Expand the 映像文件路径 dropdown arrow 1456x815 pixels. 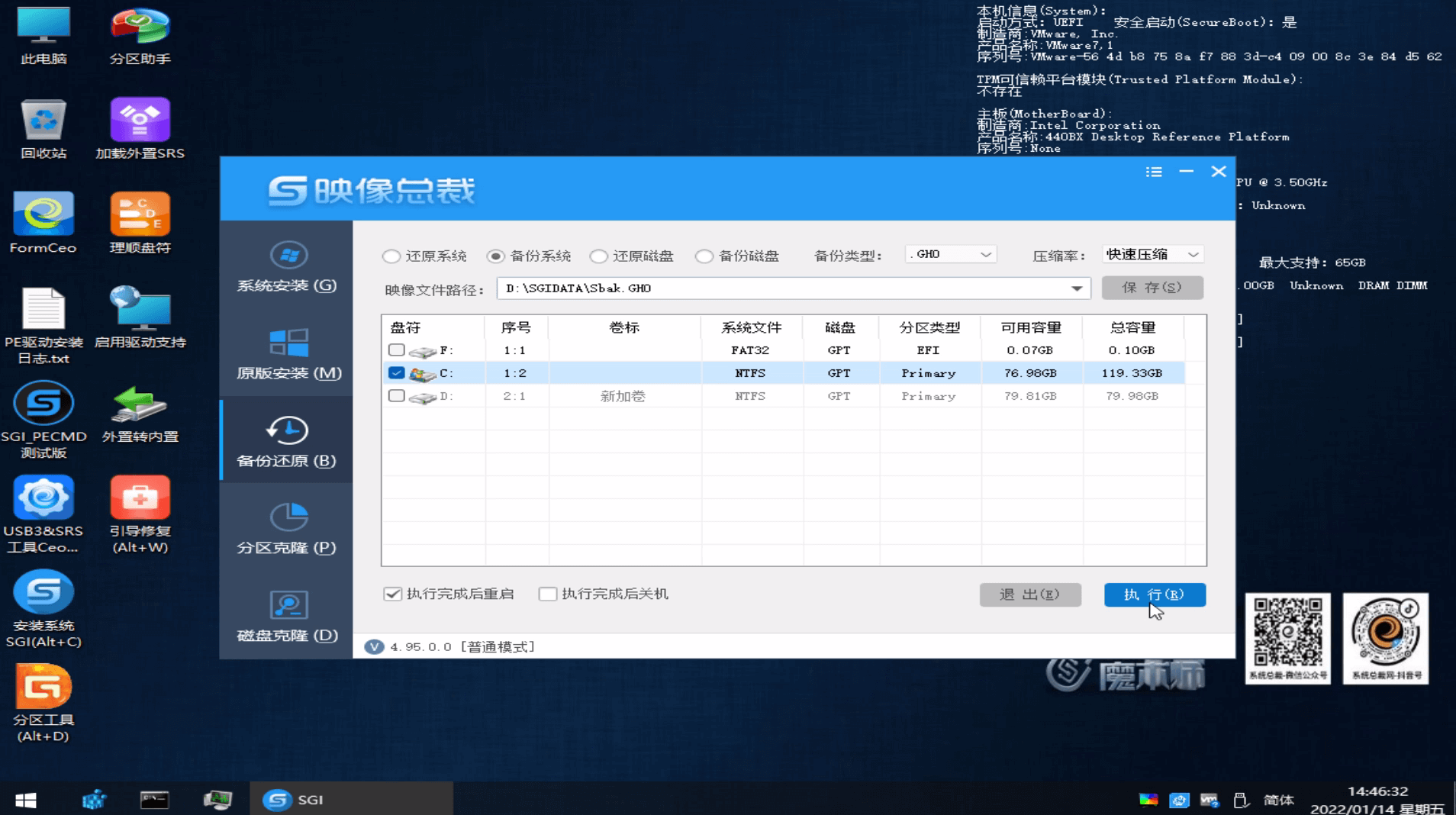[x=1076, y=288]
